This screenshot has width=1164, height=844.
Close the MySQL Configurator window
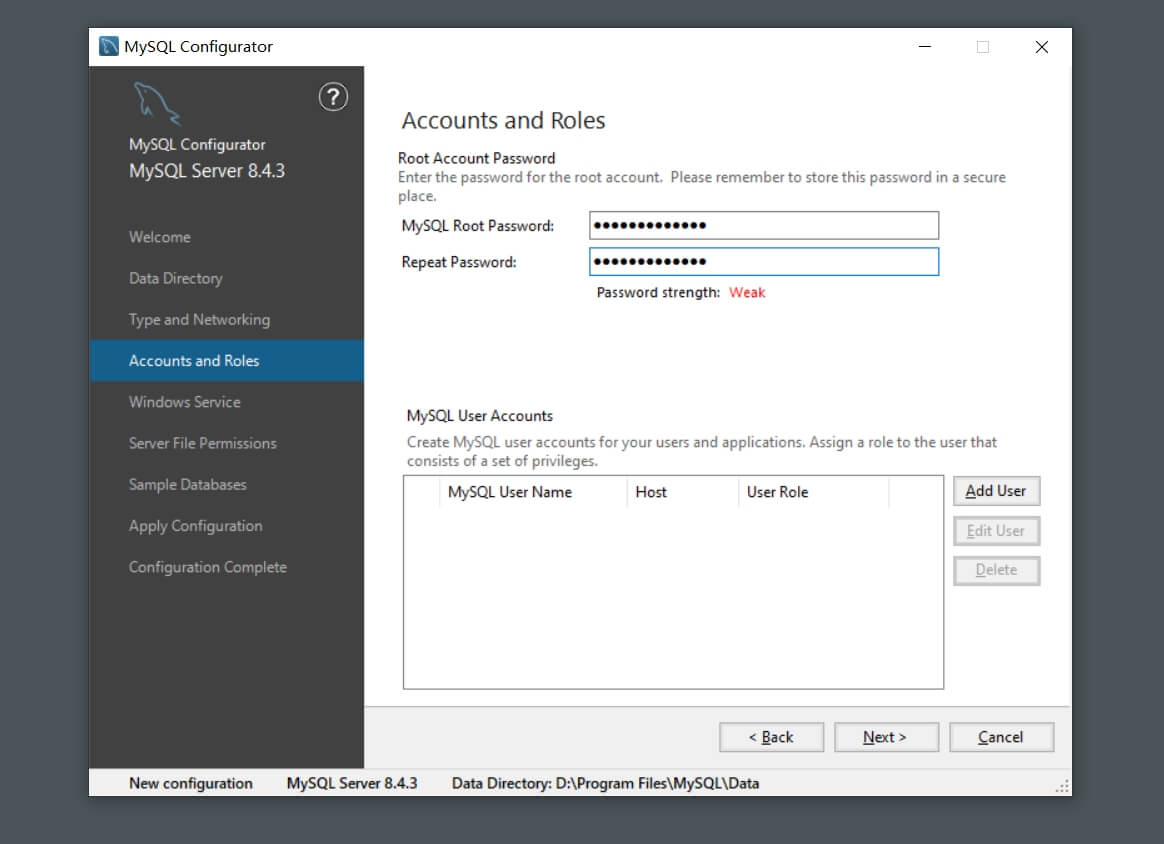click(x=1042, y=47)
